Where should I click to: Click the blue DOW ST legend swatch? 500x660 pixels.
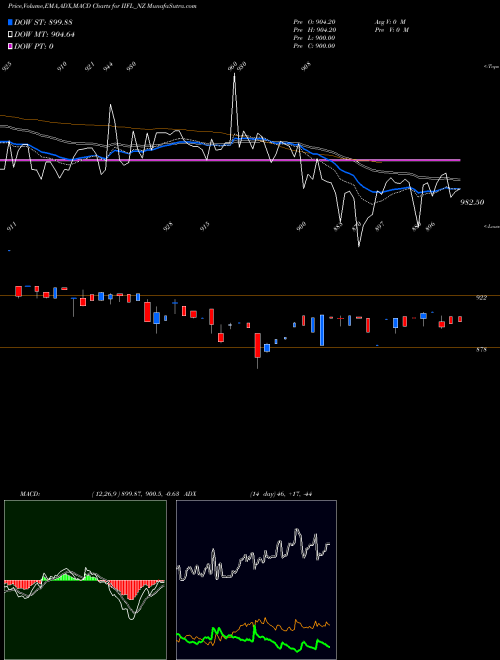pos(10,22)
